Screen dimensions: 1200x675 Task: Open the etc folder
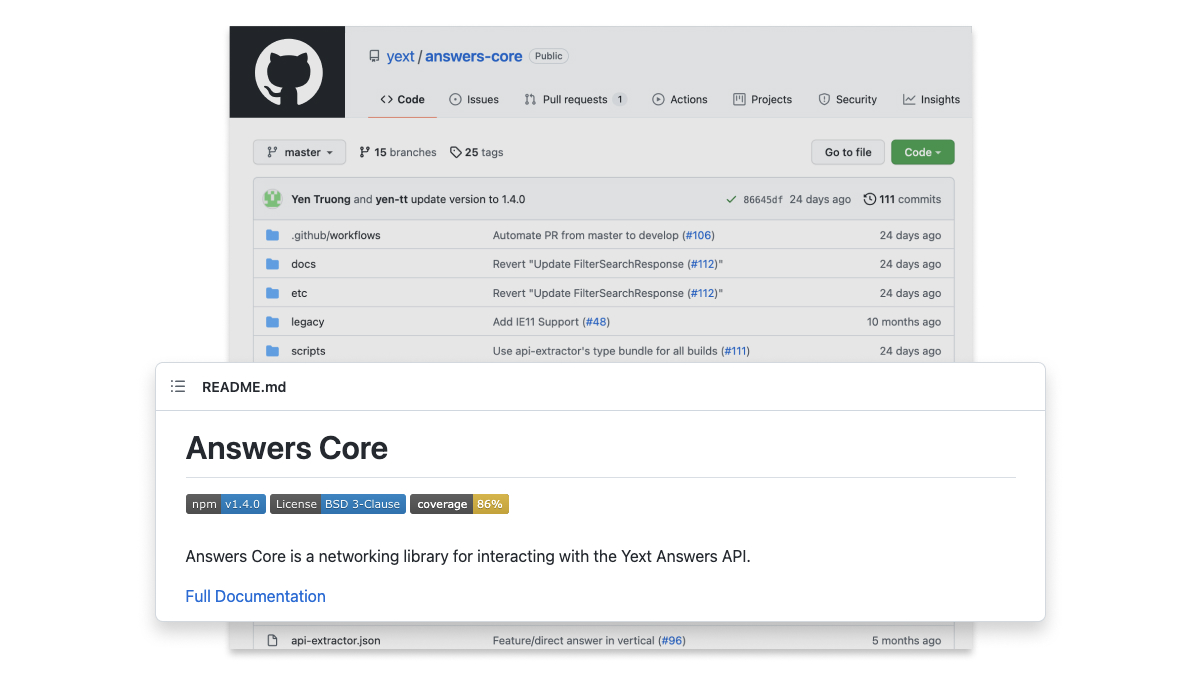(299, 293)
